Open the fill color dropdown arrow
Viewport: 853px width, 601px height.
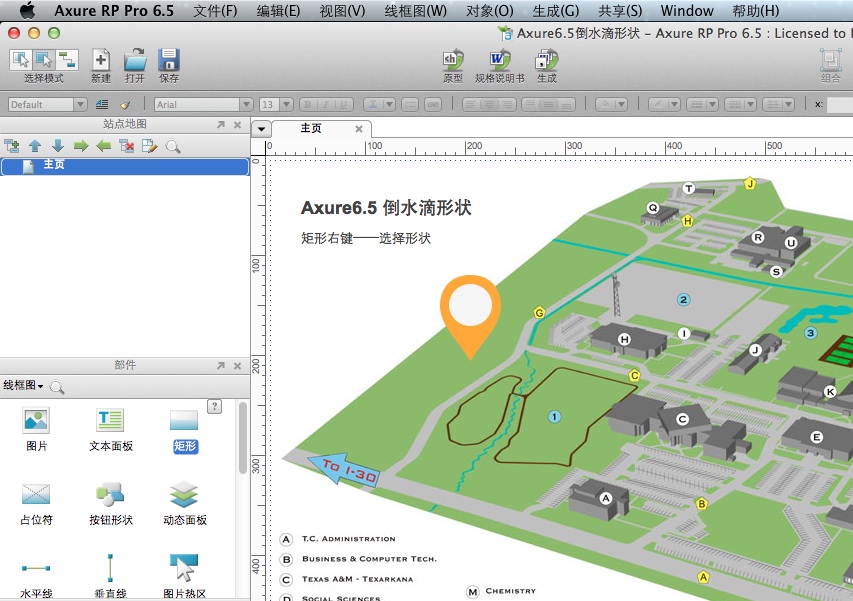(621, 104)
